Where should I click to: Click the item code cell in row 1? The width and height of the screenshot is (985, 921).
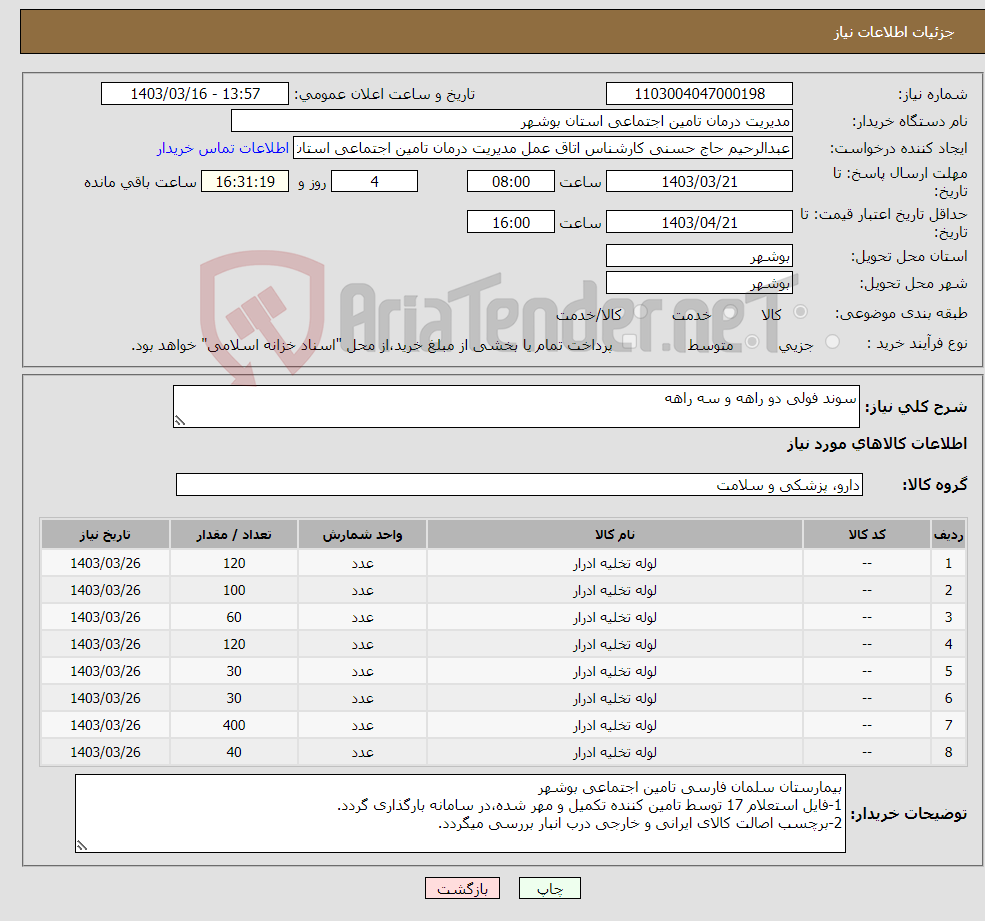[867, 564]
